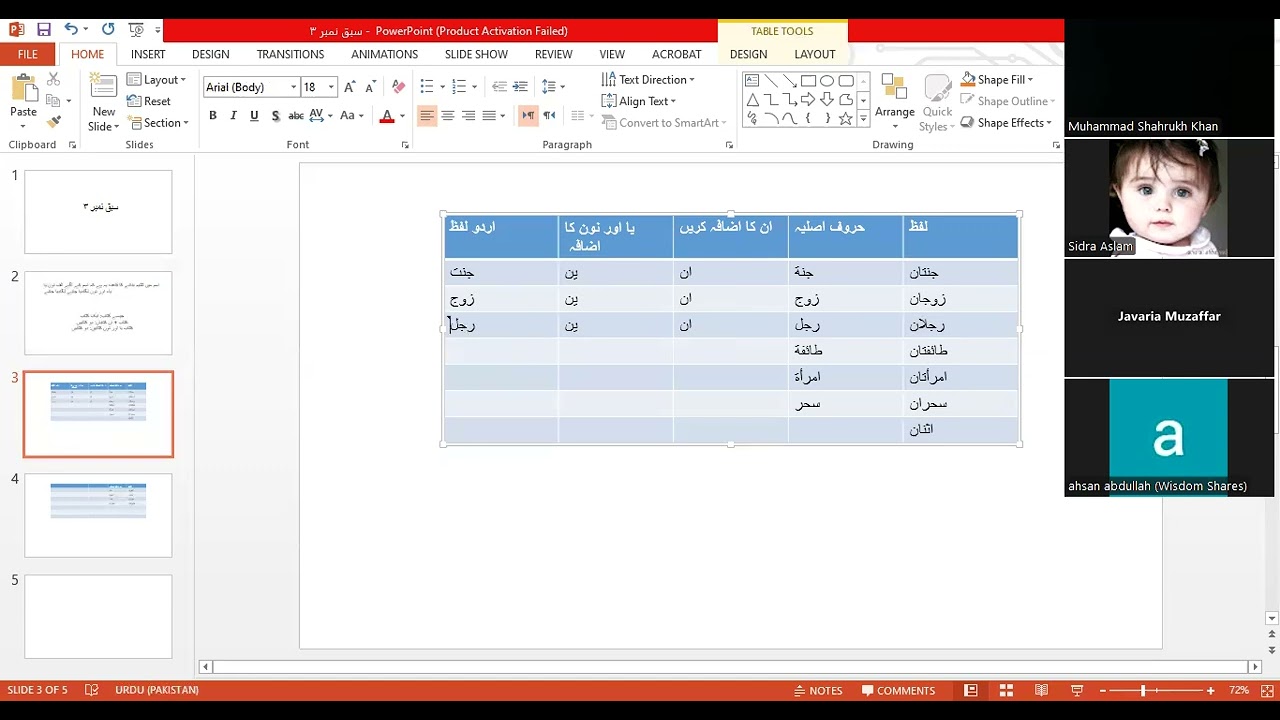The width and height of the screenshot is (1280, 720).
Task: Align text right in paragraph group
Action: pos(468,116)
